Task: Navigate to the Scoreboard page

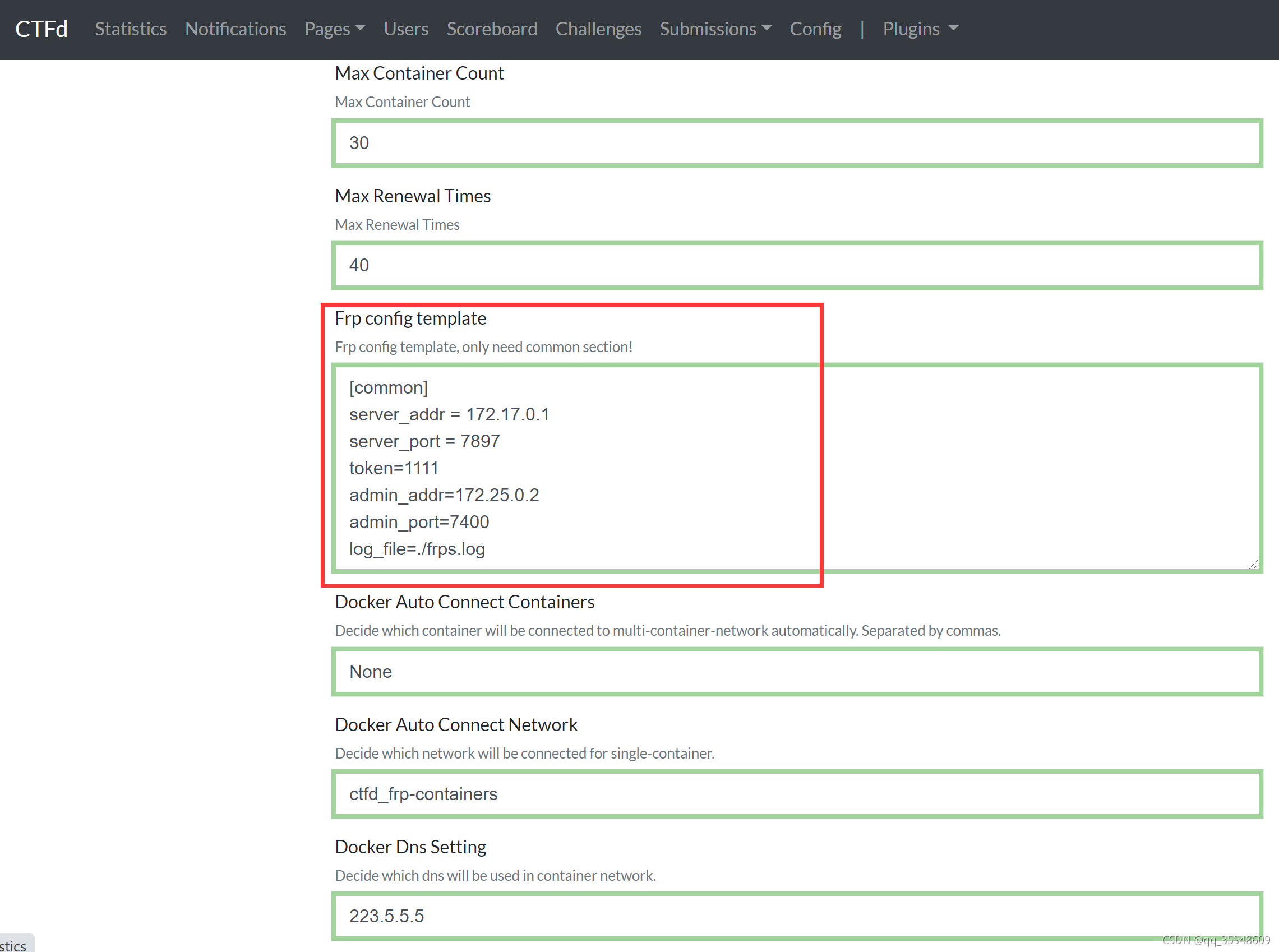Action: 492,29
